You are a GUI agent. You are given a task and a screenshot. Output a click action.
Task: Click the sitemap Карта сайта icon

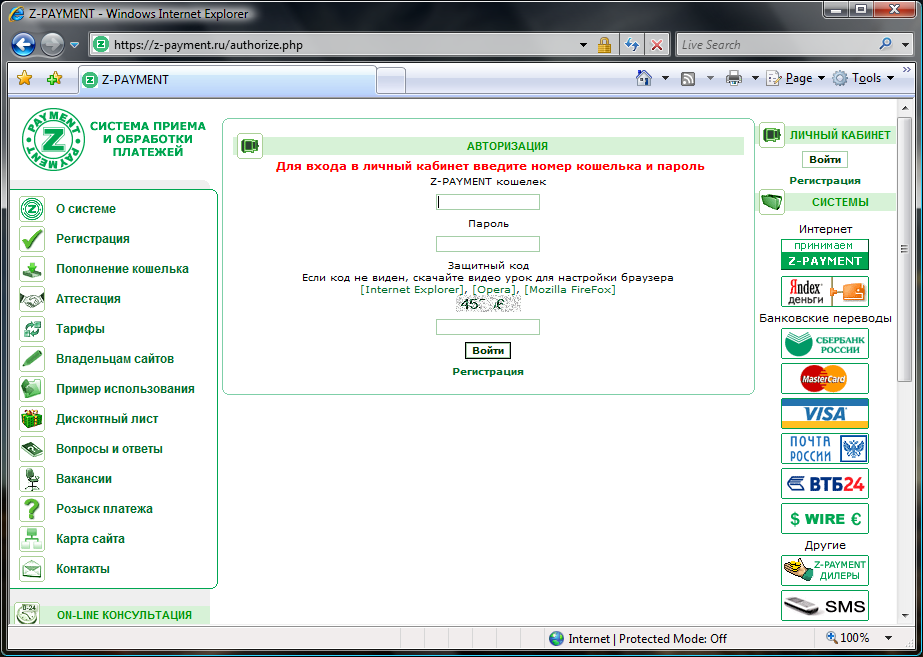click(x=32, y=539)
